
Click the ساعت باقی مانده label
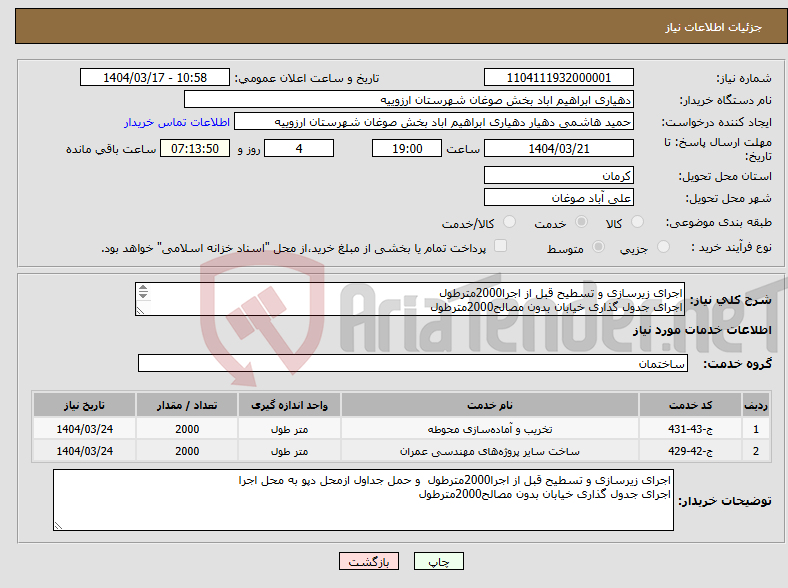coord(111,149)
